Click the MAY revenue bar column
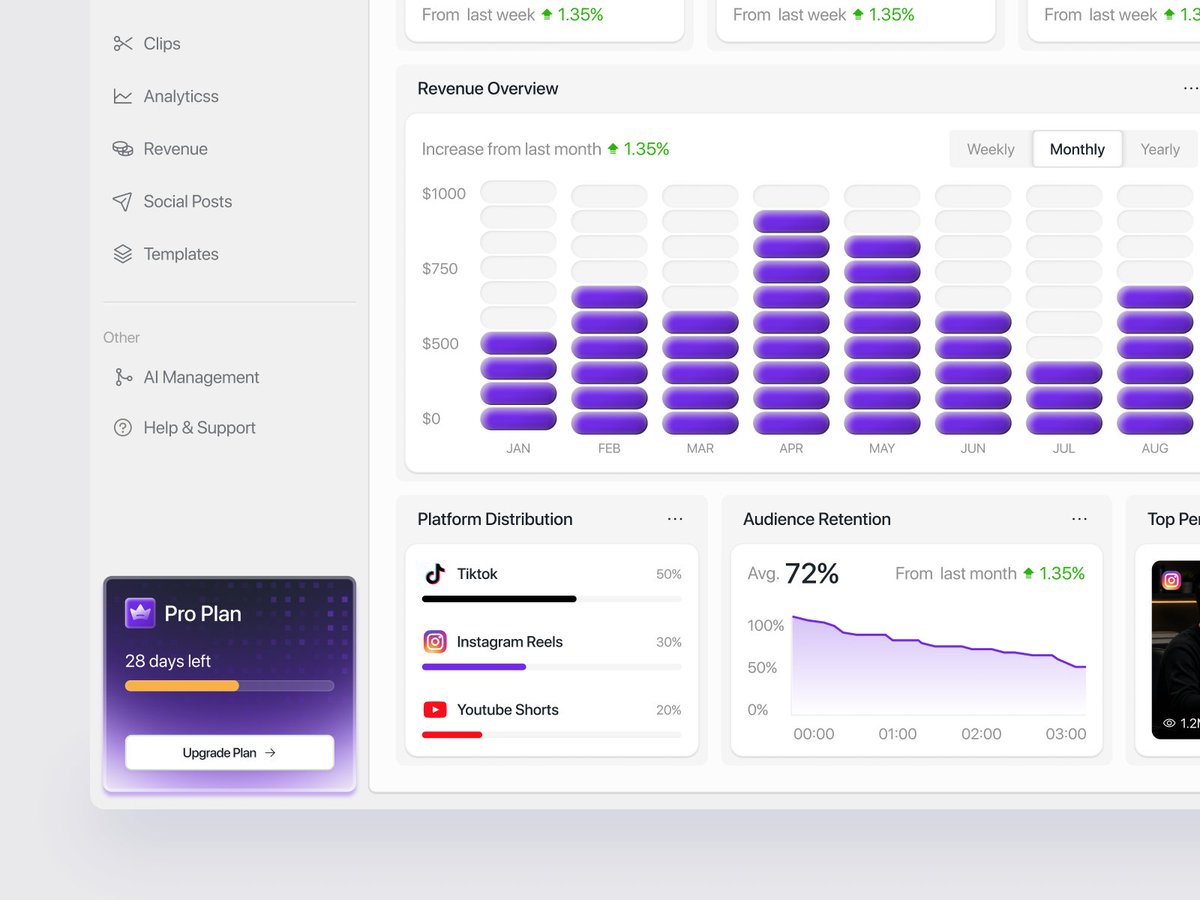This screenshot has width=1200, height=900. coord(882,309)
